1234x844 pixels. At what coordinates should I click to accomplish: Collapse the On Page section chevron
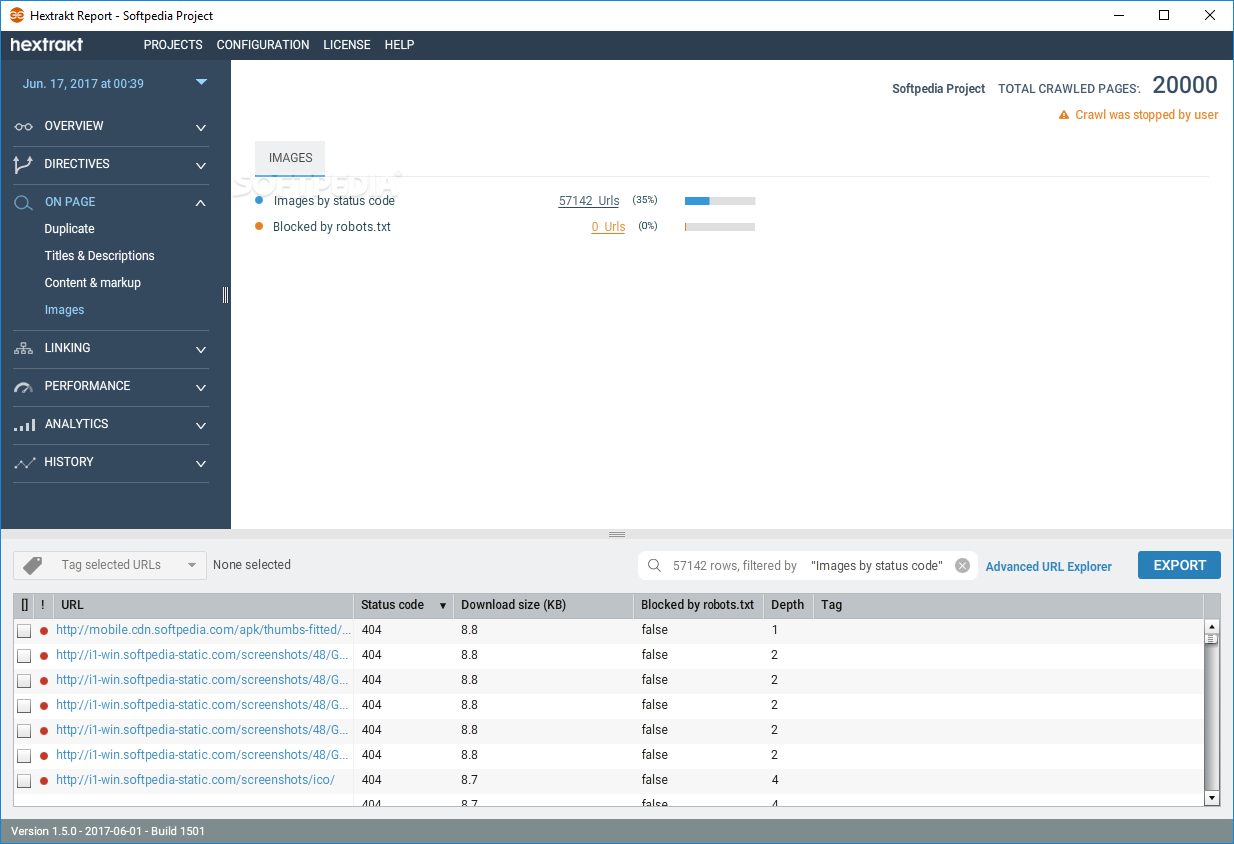pos(201,203)
